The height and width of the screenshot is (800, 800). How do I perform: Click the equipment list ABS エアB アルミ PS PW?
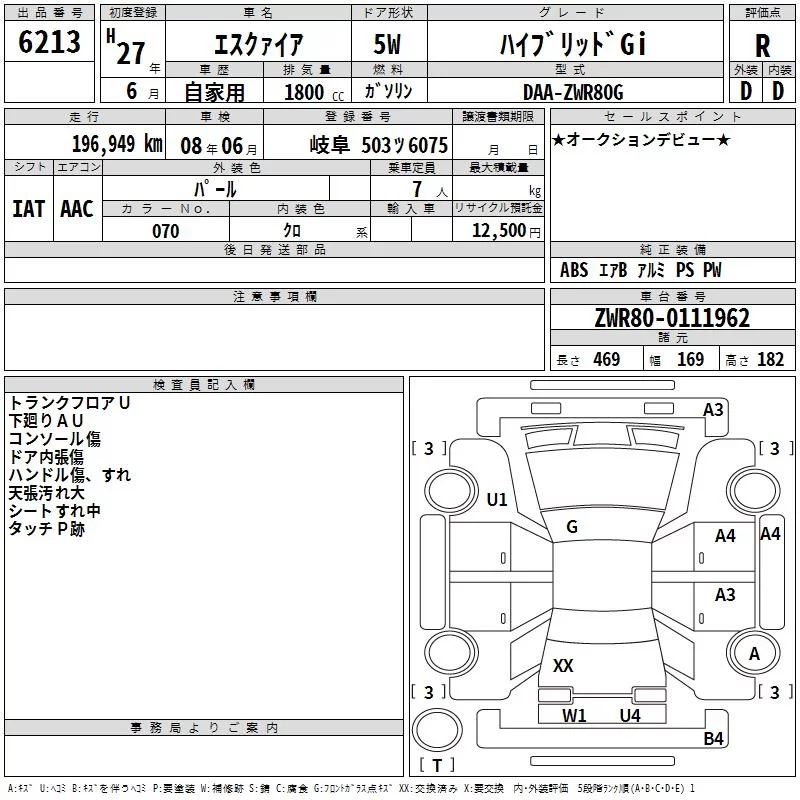pyautogui.click(x=640, y=270)
